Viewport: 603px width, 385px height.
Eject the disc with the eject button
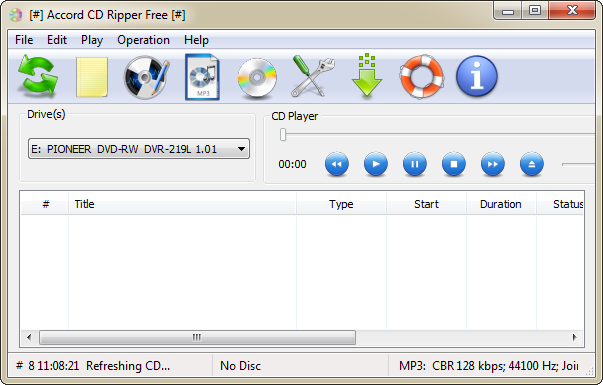point(531,164)
